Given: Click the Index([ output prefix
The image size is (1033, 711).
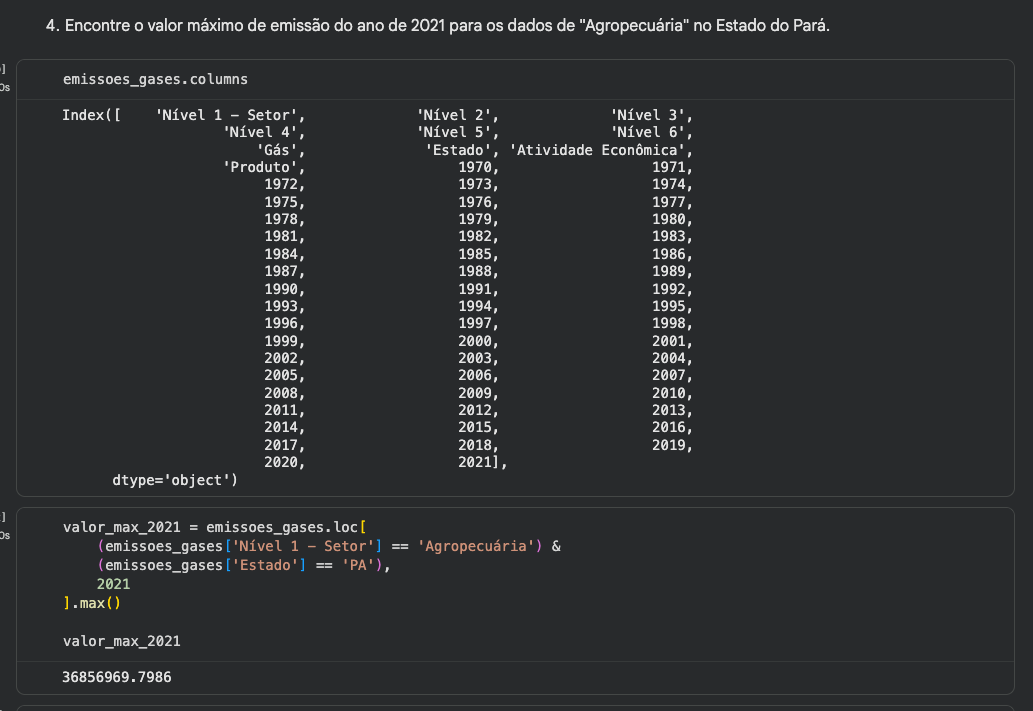Looking at the screenshot, I should tap(92, 115).
